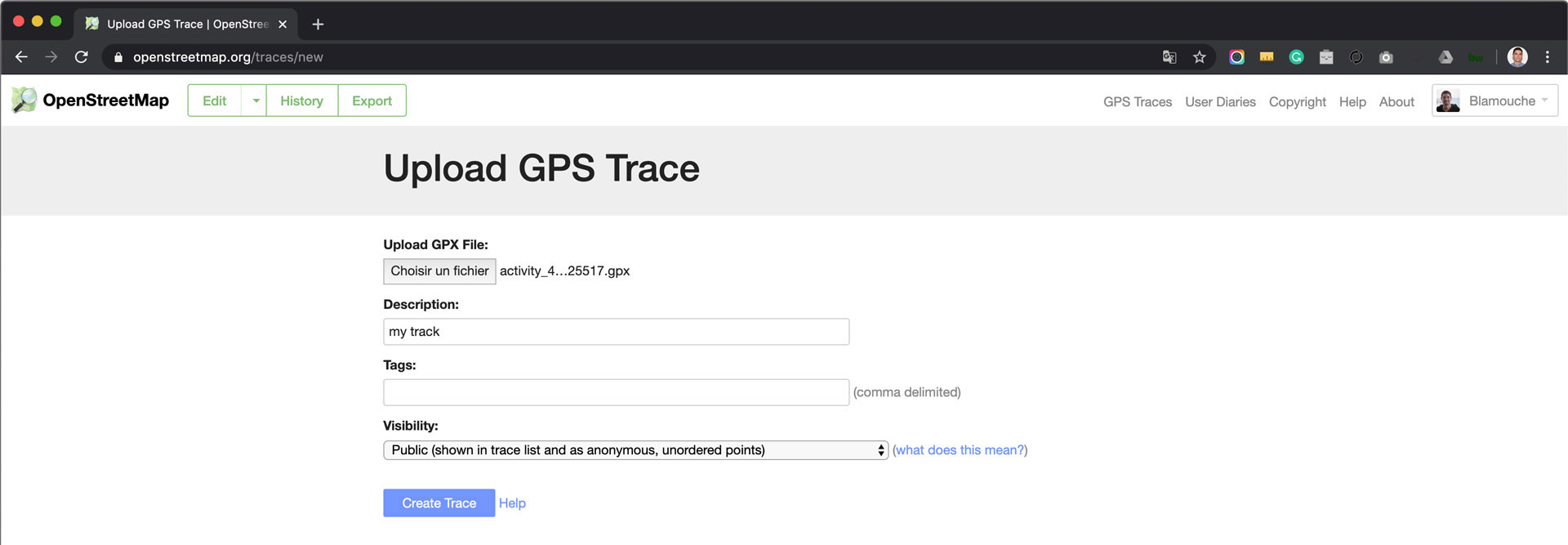Open Chrome's three-dot menu
The height and width of the screenshot is (545, 1568).
point(1547,57)
